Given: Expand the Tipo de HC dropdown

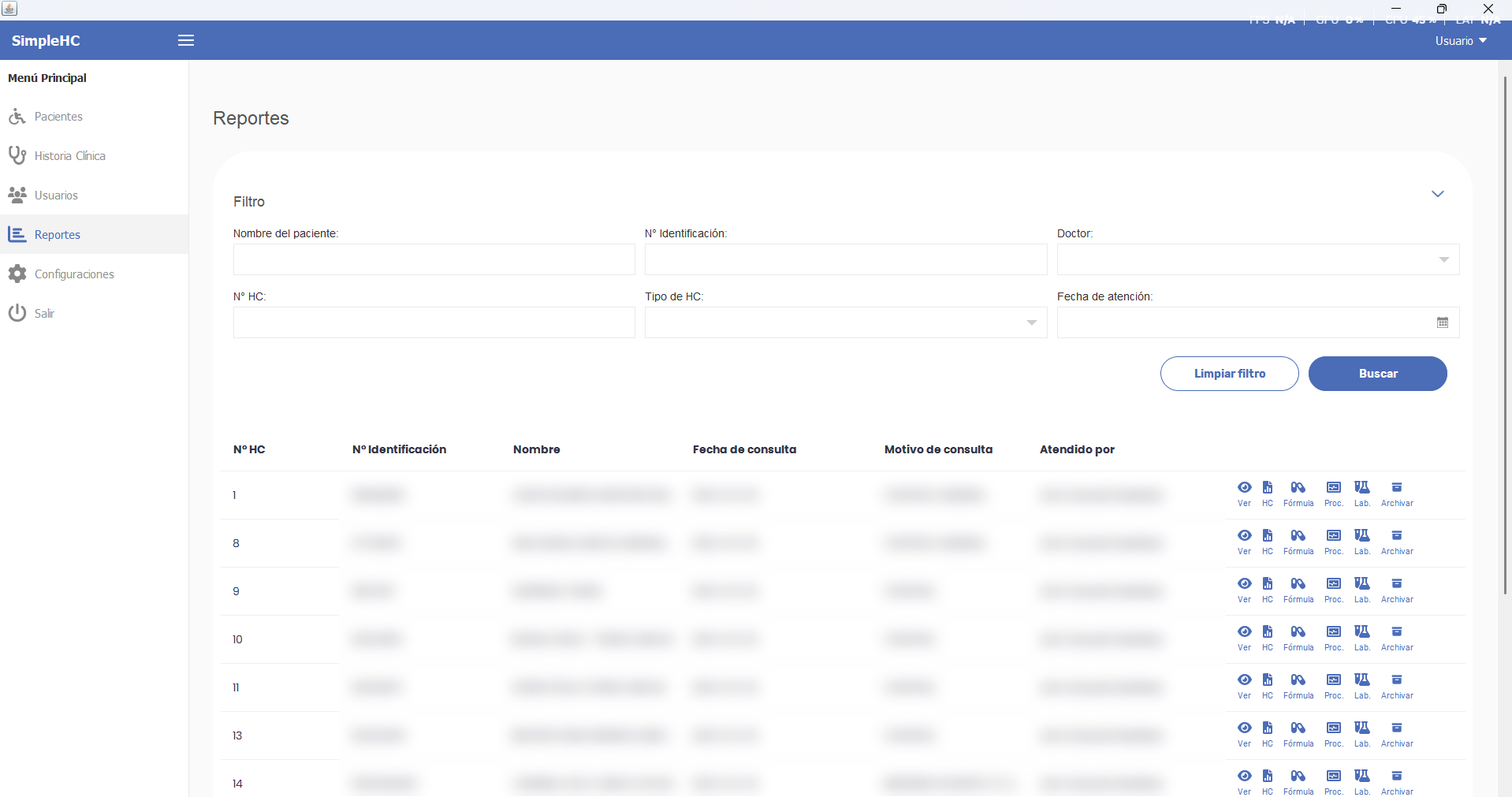Looking at the screenshot, I should [846, 322].
